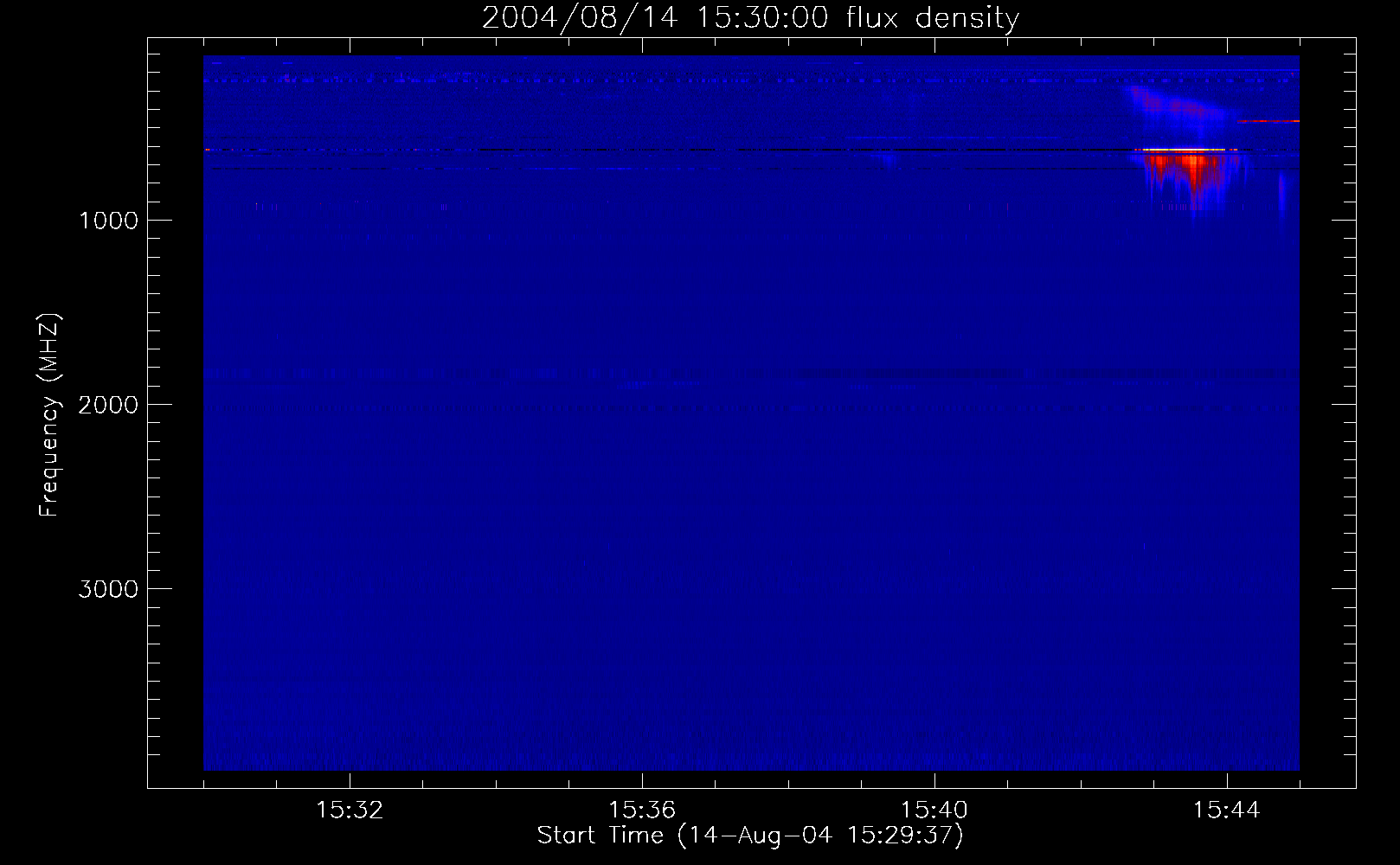Viewport: 1400px width, 865px height.
Task: Click the 3000 frequency tick label
Action: 108,589
